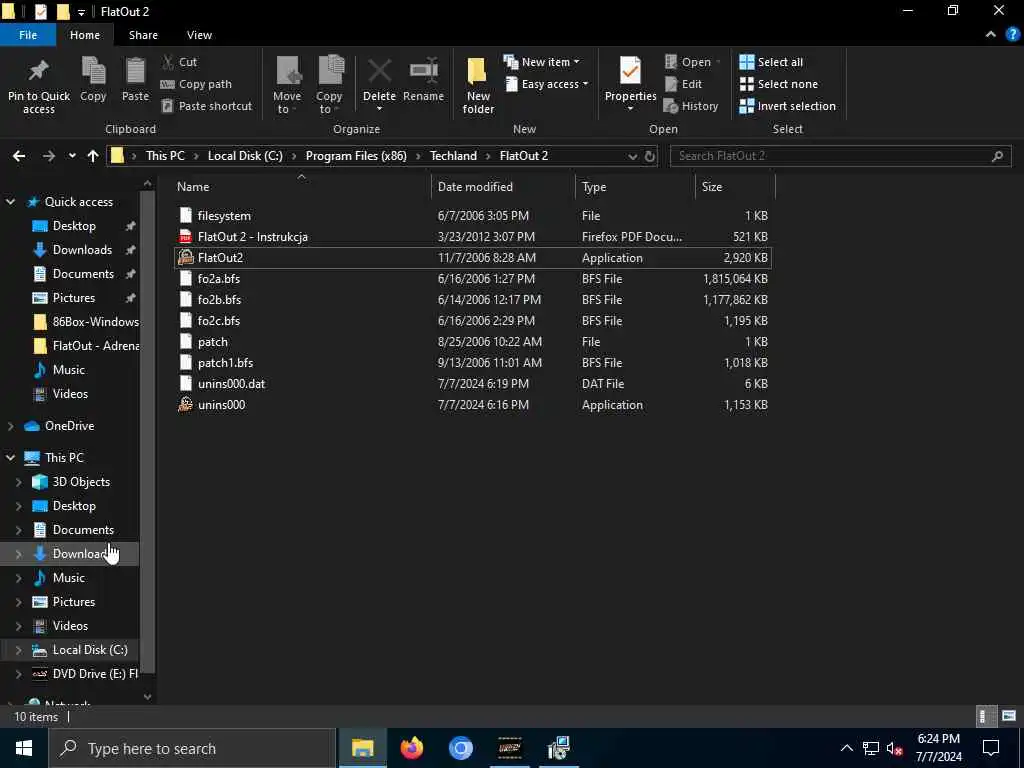The image size is (1024, 768).
Task: Expand the Local Disk (C:) node
Action: coord(18,650)
